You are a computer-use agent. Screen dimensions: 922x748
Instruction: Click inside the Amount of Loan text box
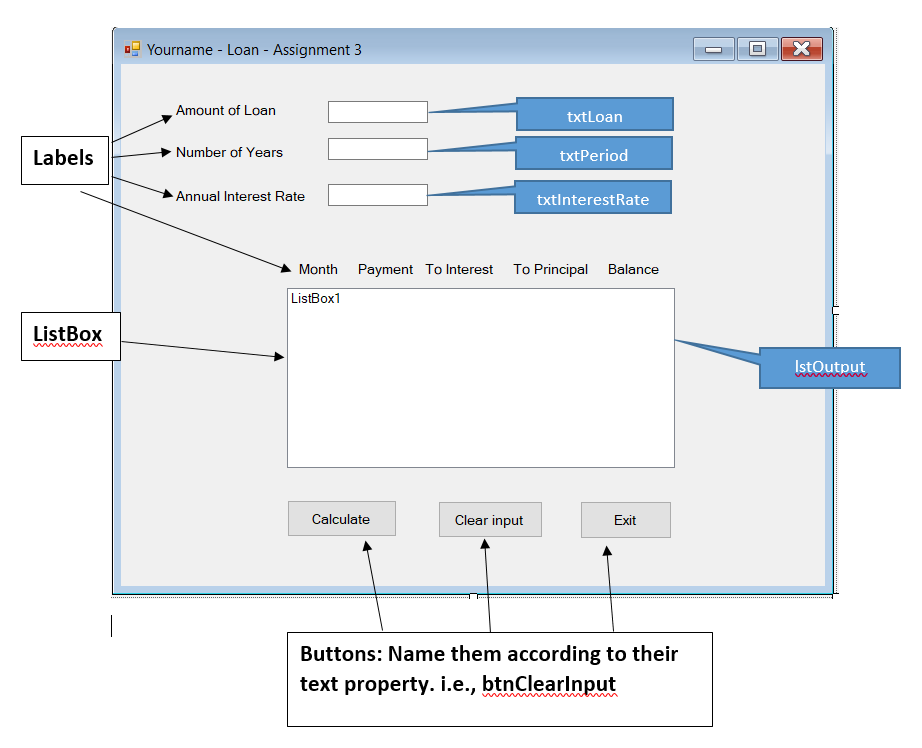coord(377,112)
